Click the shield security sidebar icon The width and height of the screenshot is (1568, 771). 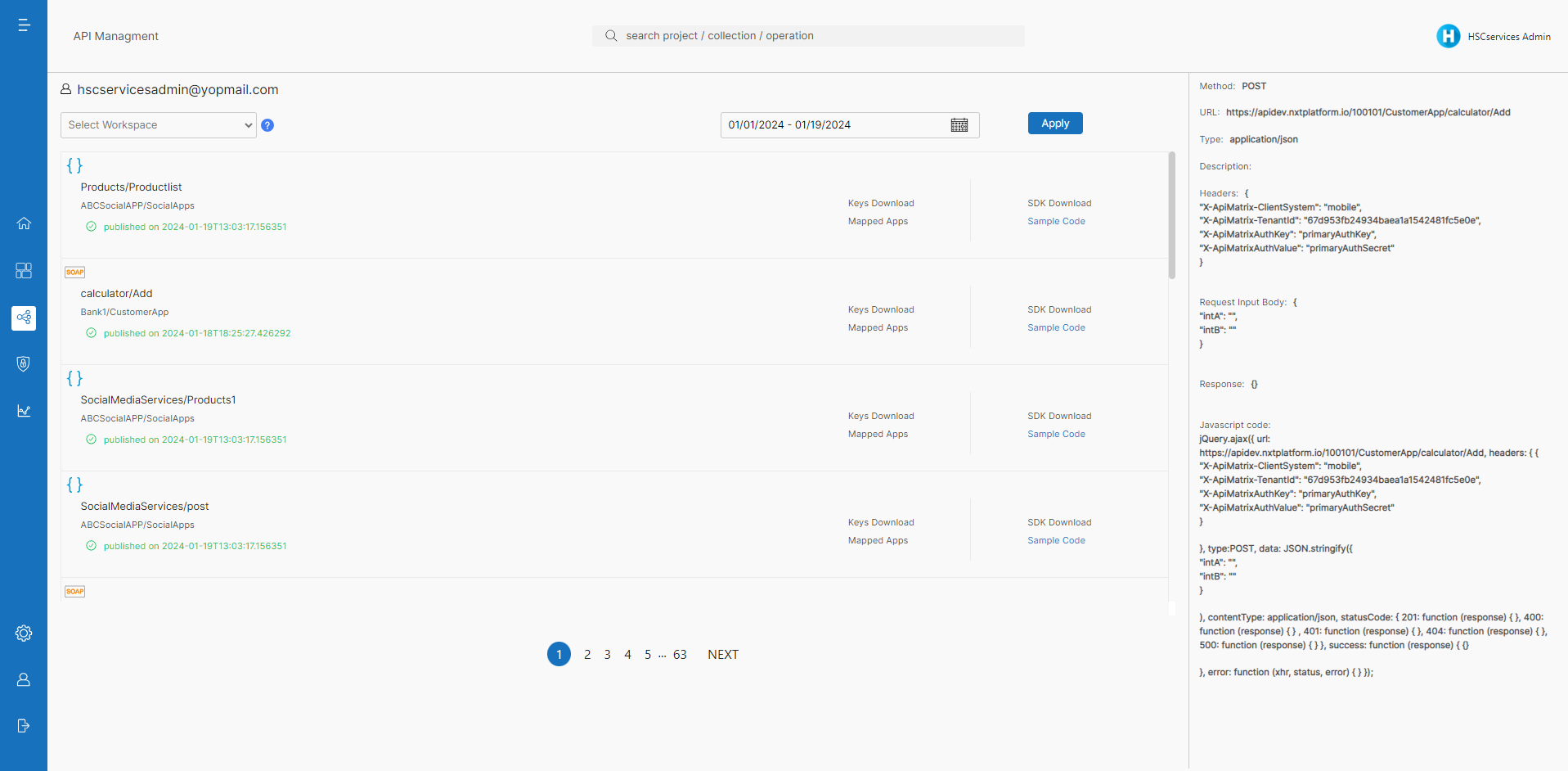click(x=24, y=363)
